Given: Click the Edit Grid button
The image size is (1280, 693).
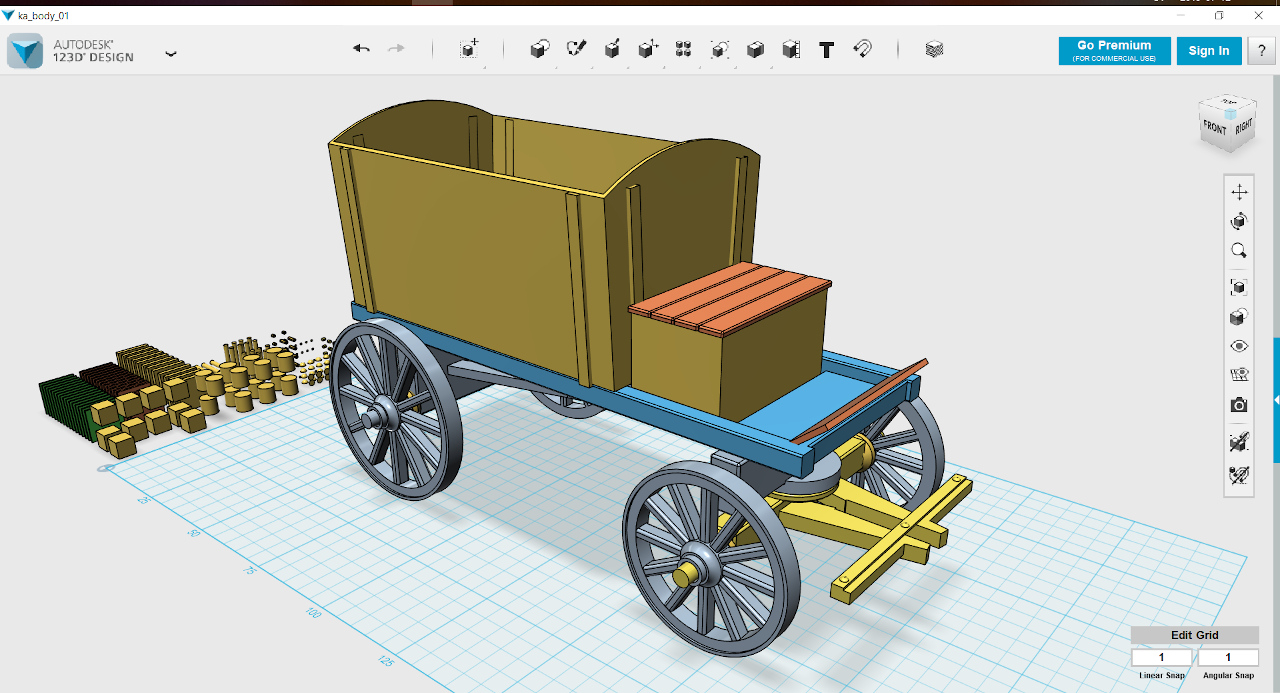Looking at the screenshot, I should [1194, 635].
